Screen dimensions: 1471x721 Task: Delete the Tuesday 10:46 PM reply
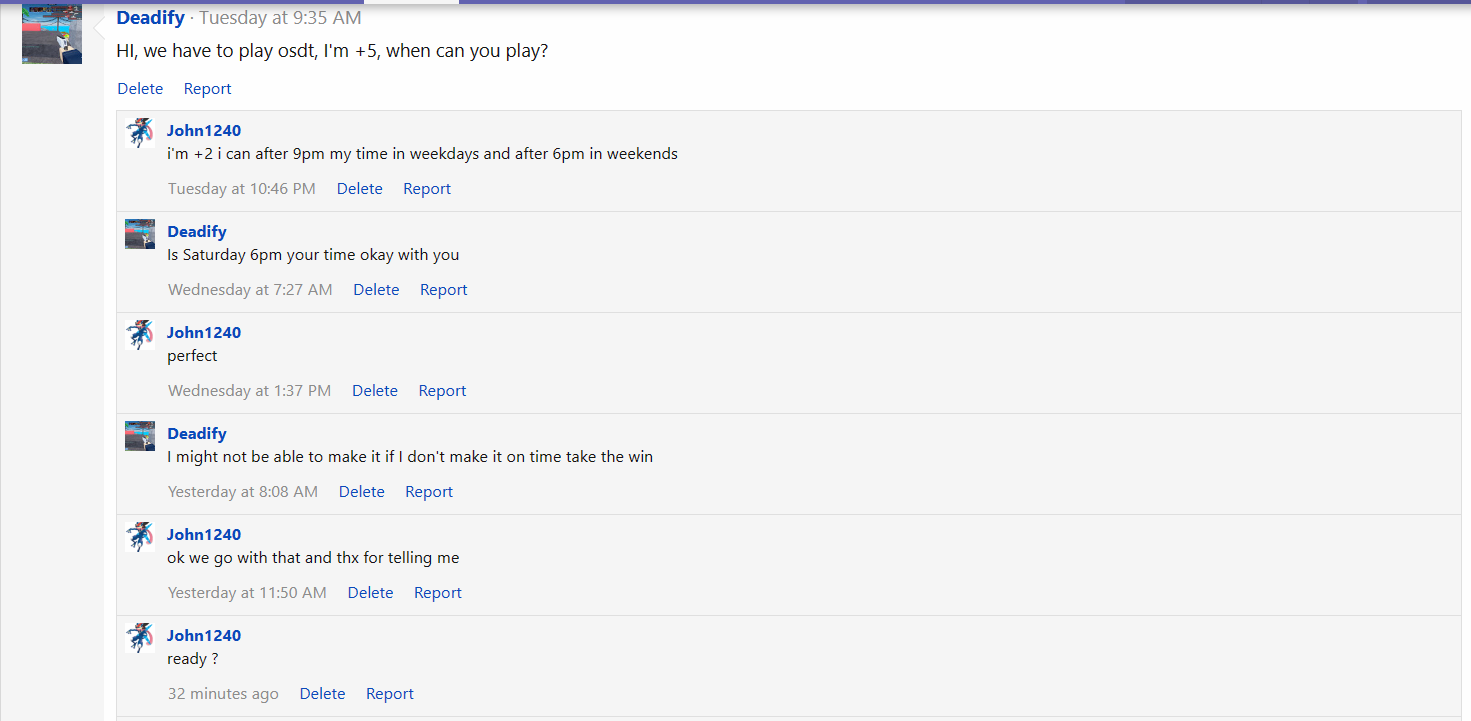point(360,189)
